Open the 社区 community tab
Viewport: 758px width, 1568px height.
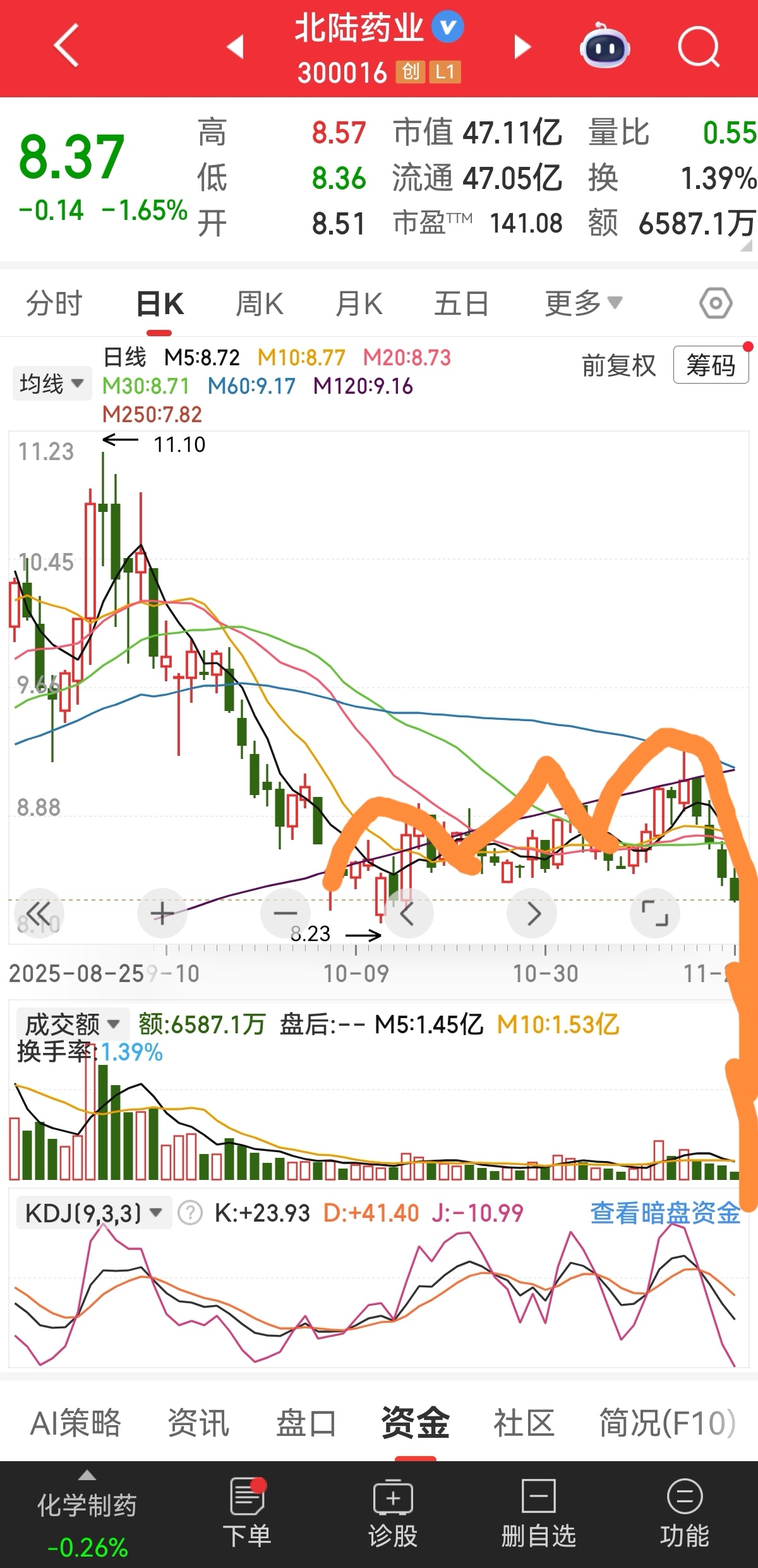tap(524, 1423)
